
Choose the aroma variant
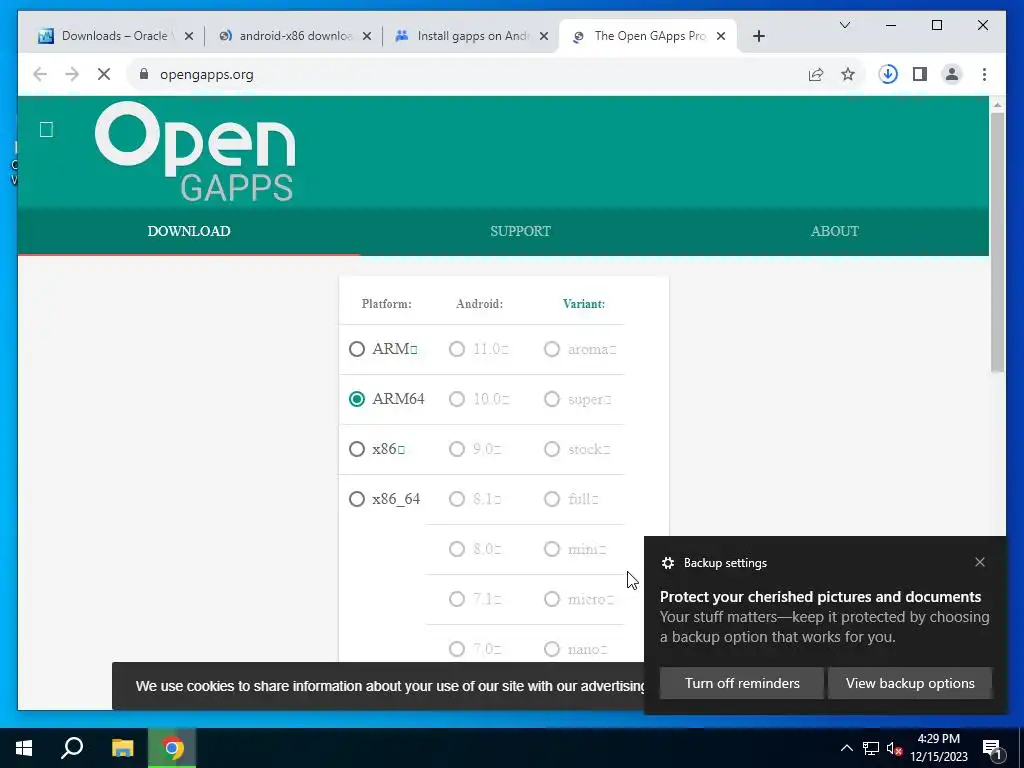point(552,349)
